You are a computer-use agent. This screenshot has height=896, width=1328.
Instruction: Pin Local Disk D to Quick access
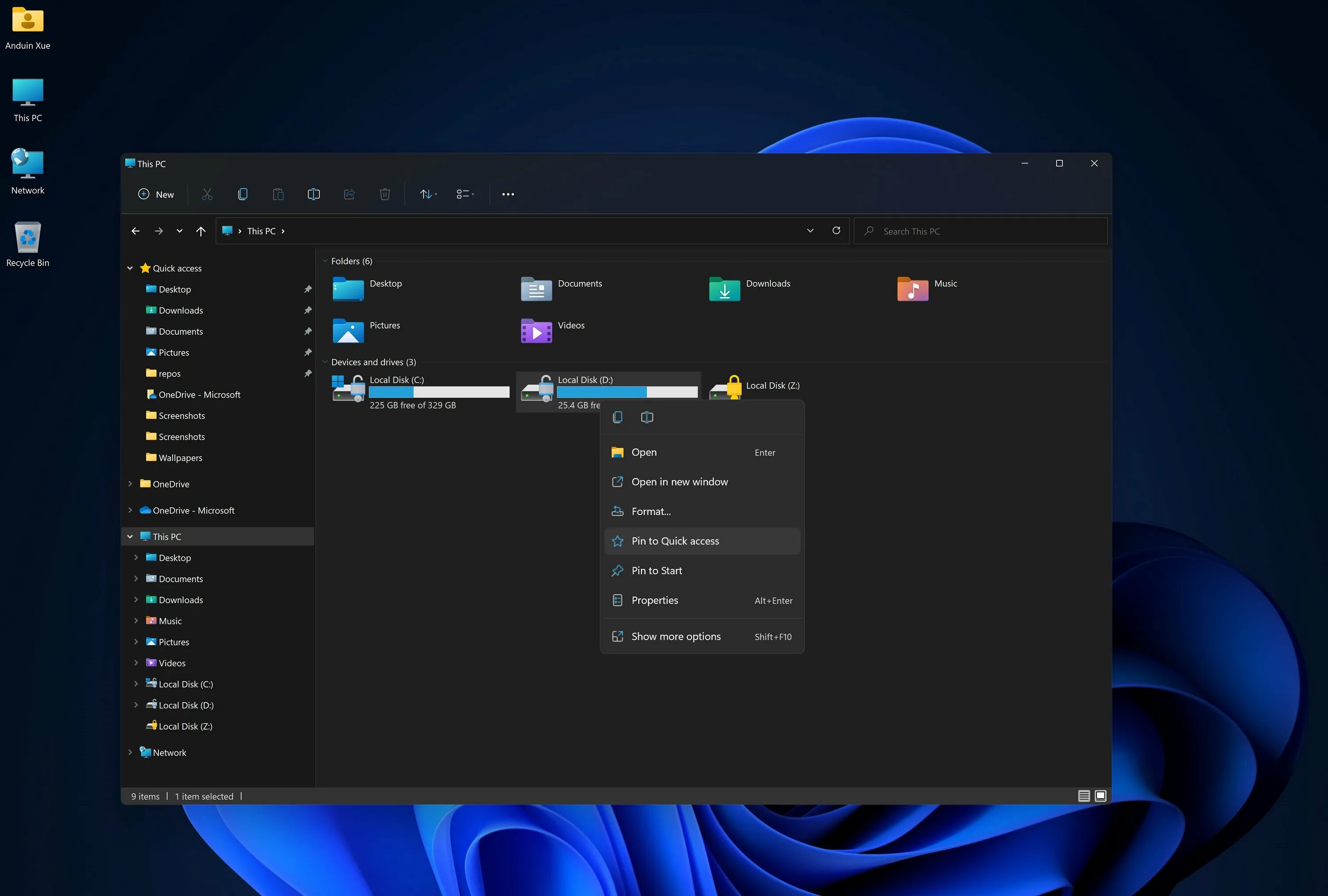tap(675, 540)
